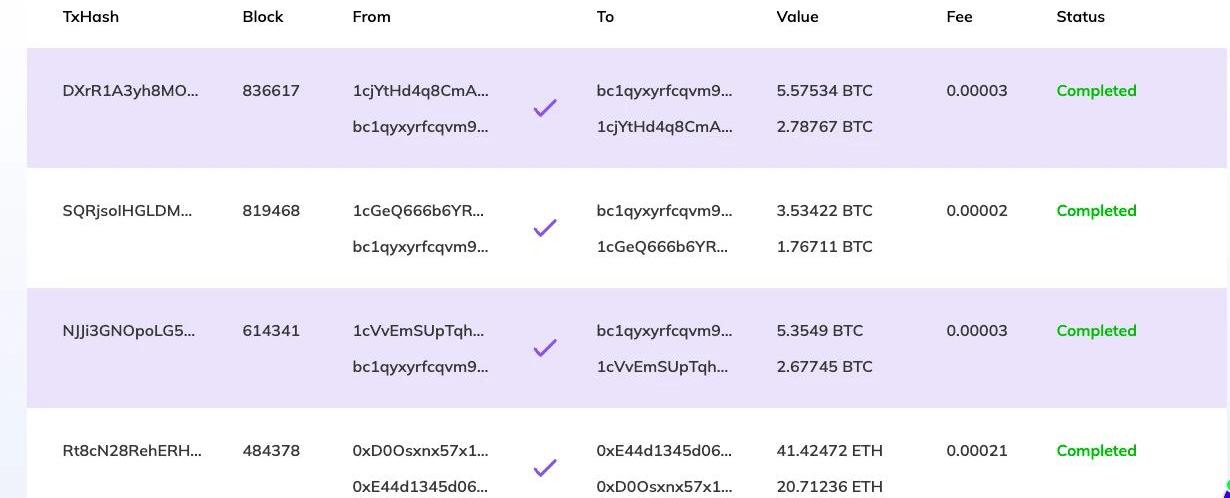
Task: Click the Fee column header
Action: pyautogui.click(x=959, y=17)
